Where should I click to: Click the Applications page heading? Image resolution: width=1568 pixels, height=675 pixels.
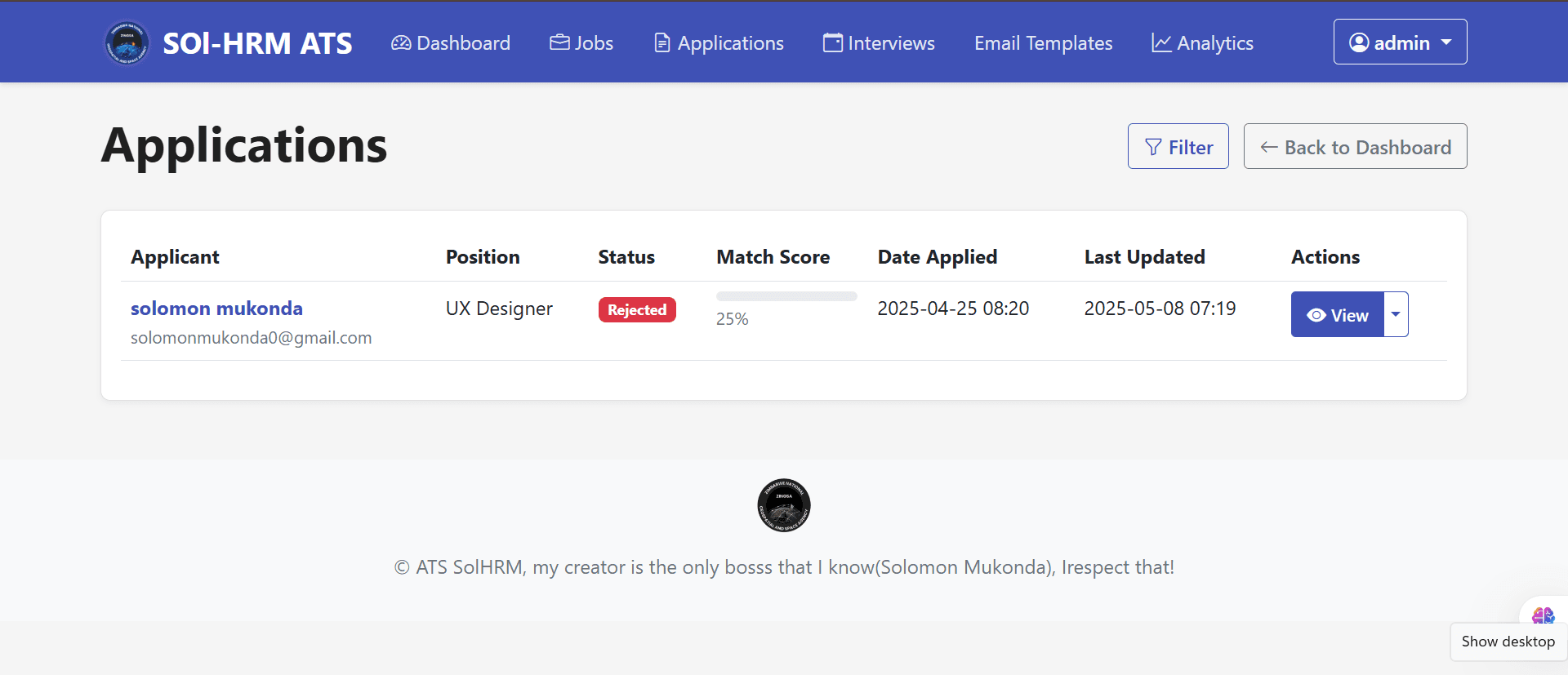[x=244, y=146]
